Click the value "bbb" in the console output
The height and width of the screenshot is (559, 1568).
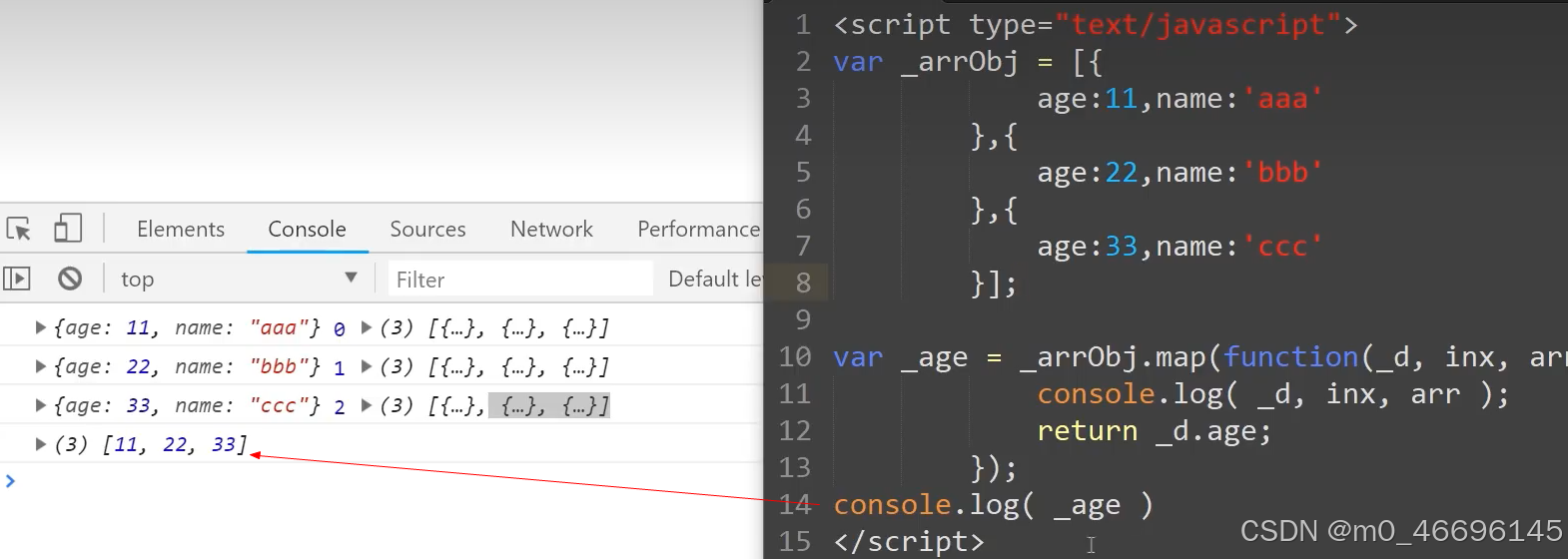pos(279,366)
